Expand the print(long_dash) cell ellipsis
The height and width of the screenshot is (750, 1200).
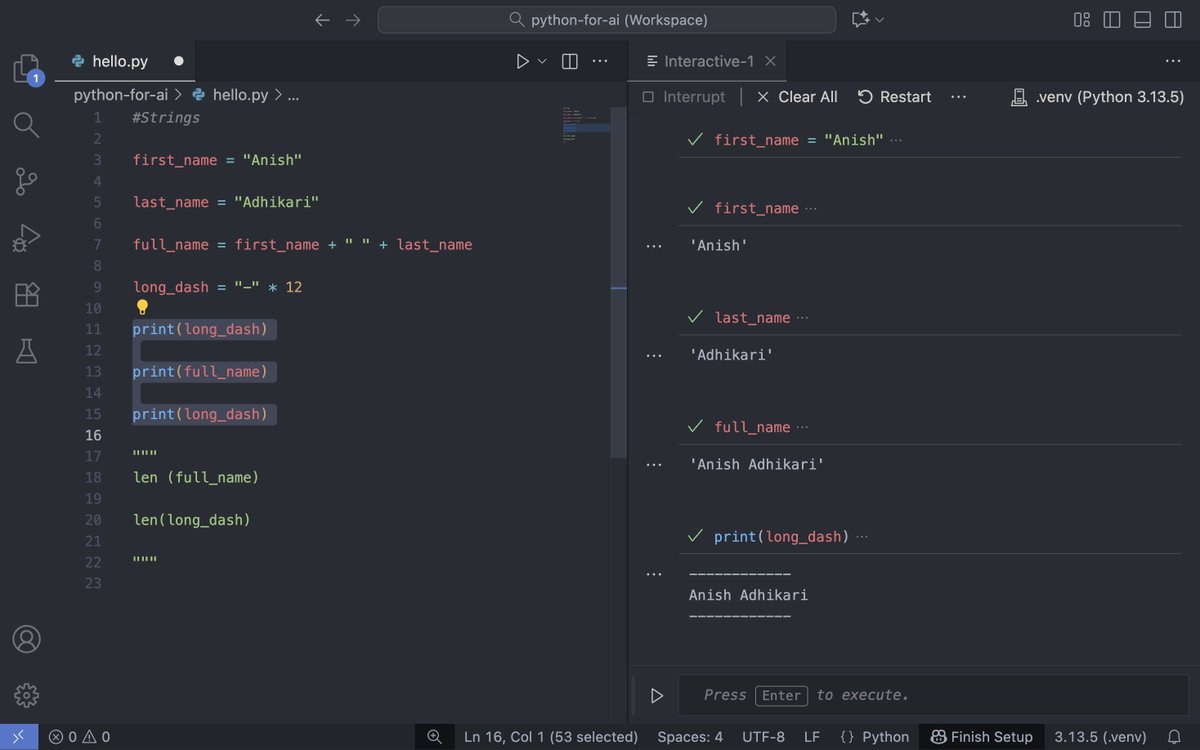tap(862, 537)
